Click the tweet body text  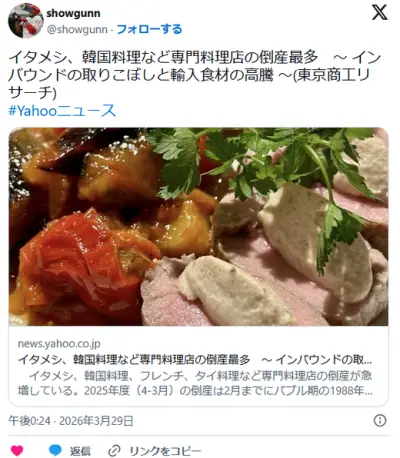195,76
